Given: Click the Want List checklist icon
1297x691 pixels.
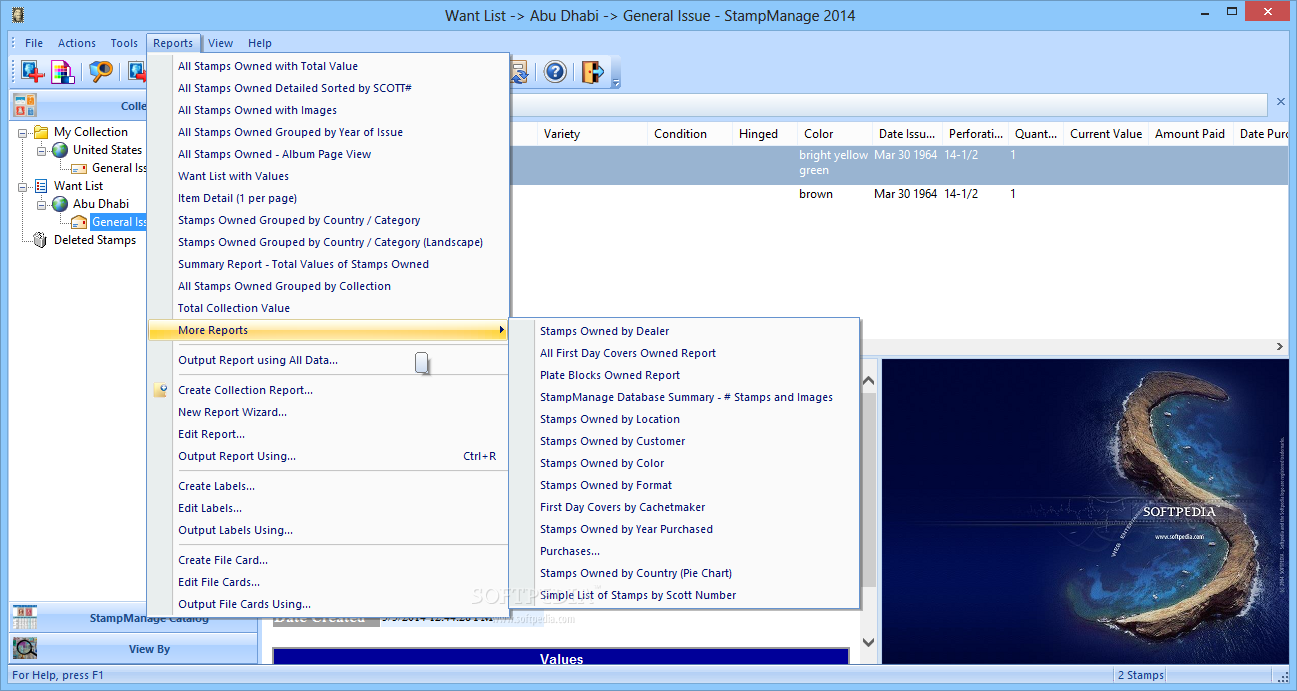Looking at the screenshot, I should tap(41, 186).
